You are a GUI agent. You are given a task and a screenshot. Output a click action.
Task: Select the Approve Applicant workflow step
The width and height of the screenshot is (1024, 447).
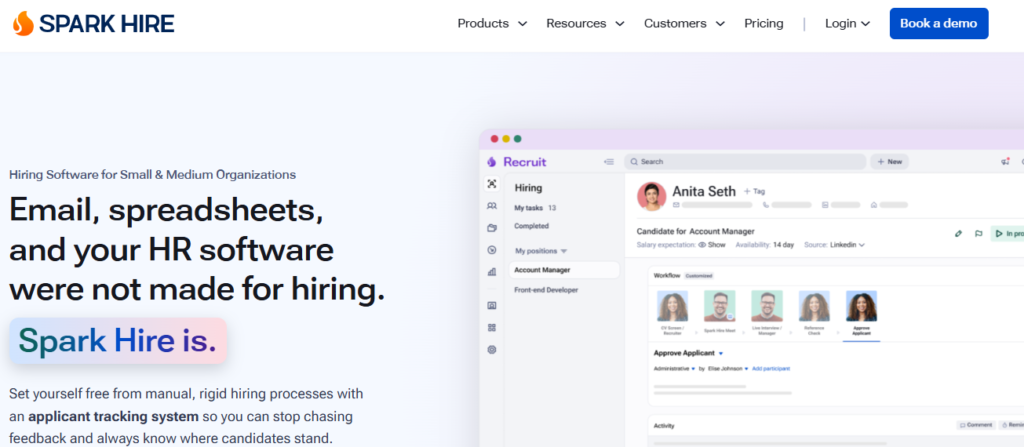point(861,315)
